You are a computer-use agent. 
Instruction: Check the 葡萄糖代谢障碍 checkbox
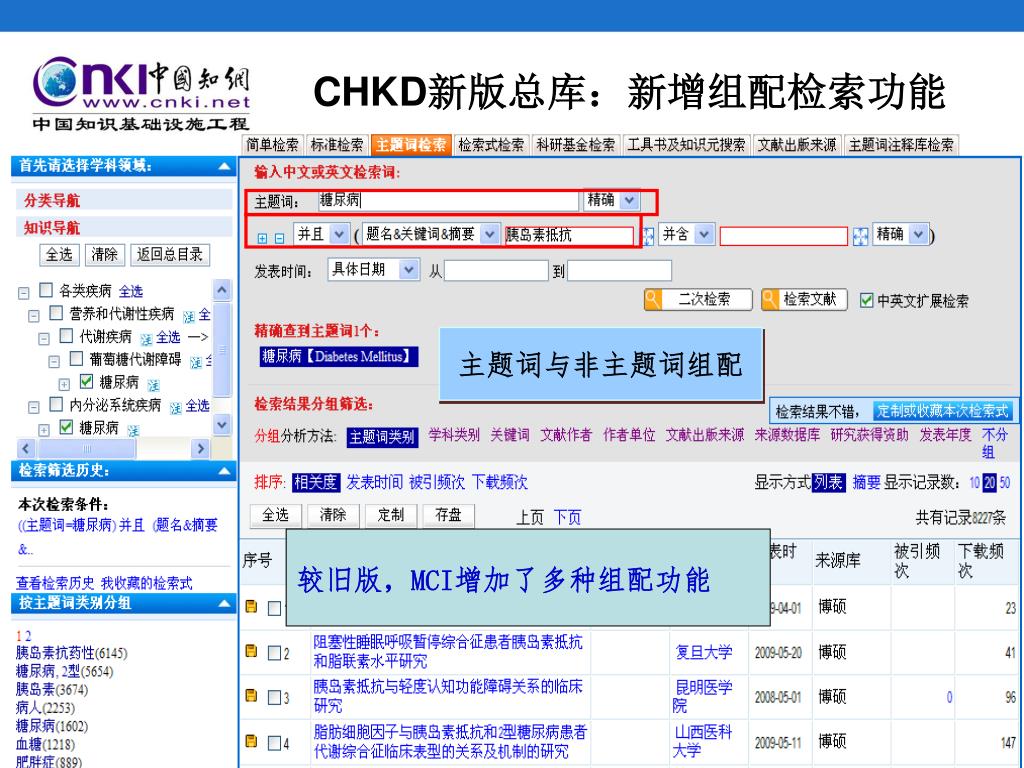[76, 358]
